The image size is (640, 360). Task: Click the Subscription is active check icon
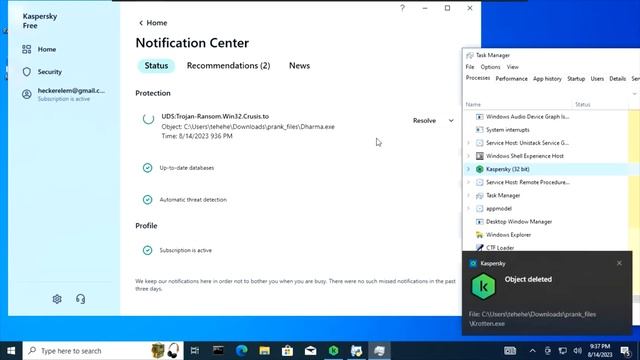[147, 250]
